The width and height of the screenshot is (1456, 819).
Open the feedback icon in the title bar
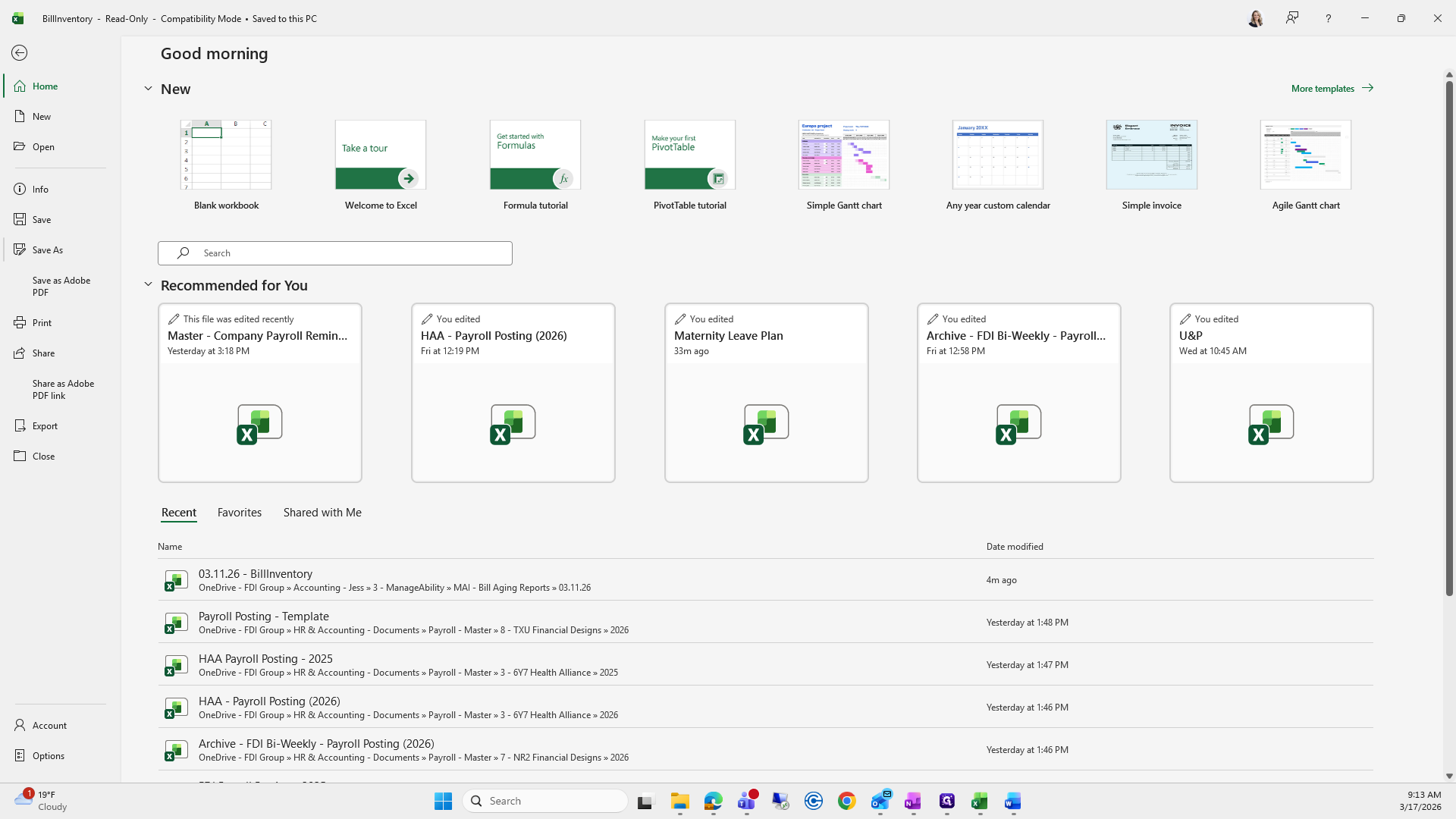1291,18
